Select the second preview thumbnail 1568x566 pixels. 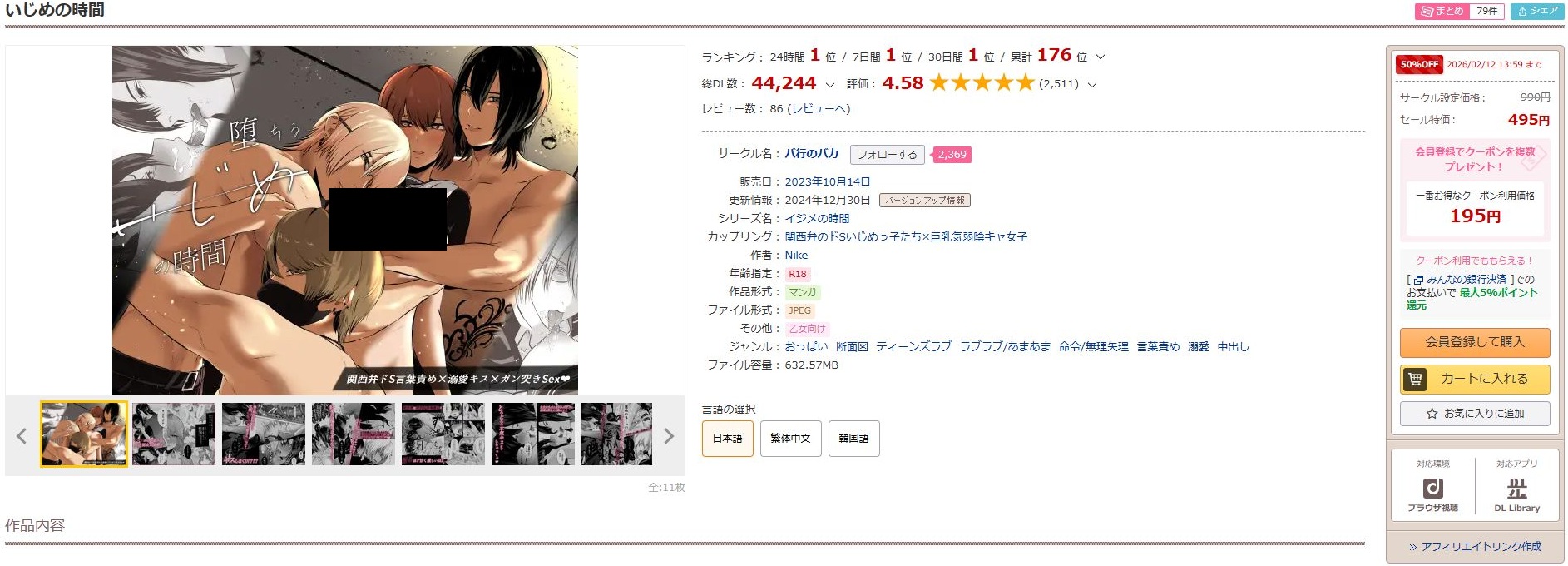coord(173,434)
